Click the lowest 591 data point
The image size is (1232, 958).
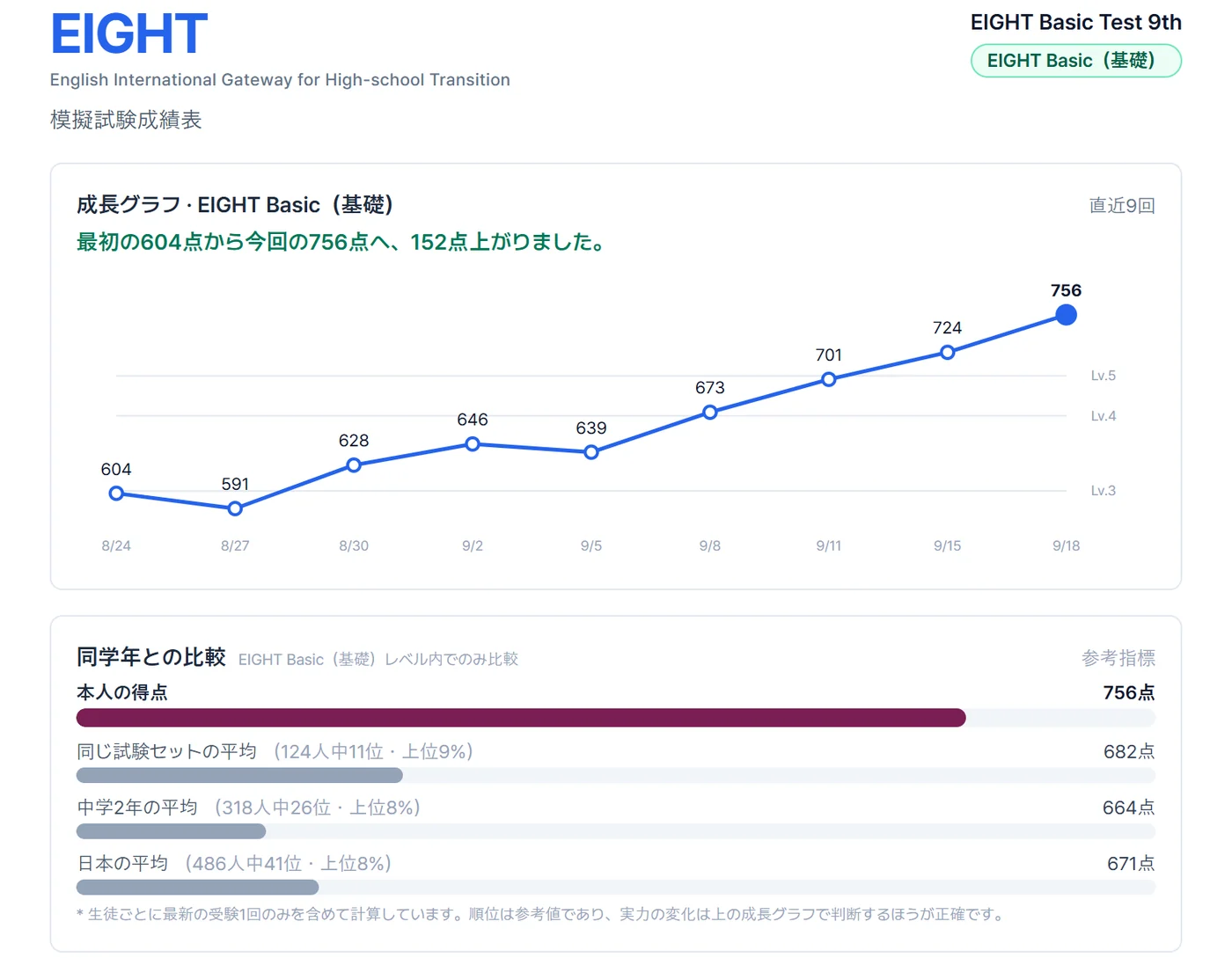coord(235,508)
